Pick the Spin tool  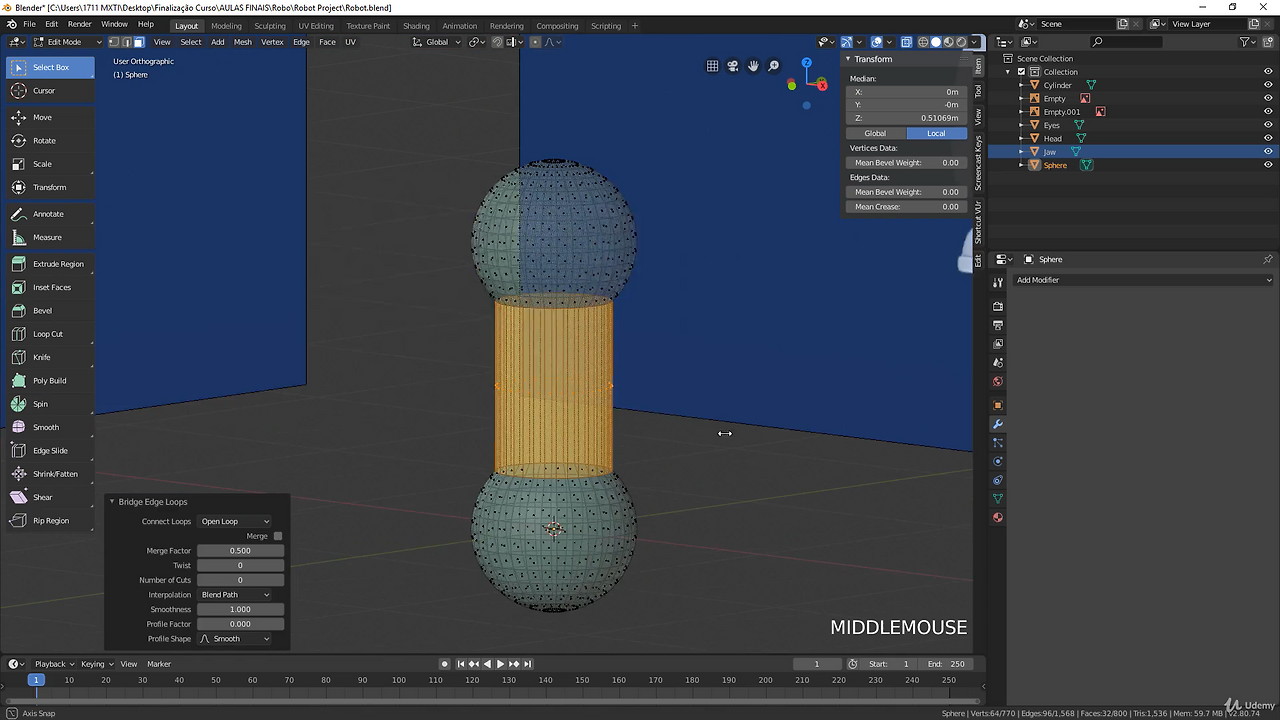pos(40,404)
